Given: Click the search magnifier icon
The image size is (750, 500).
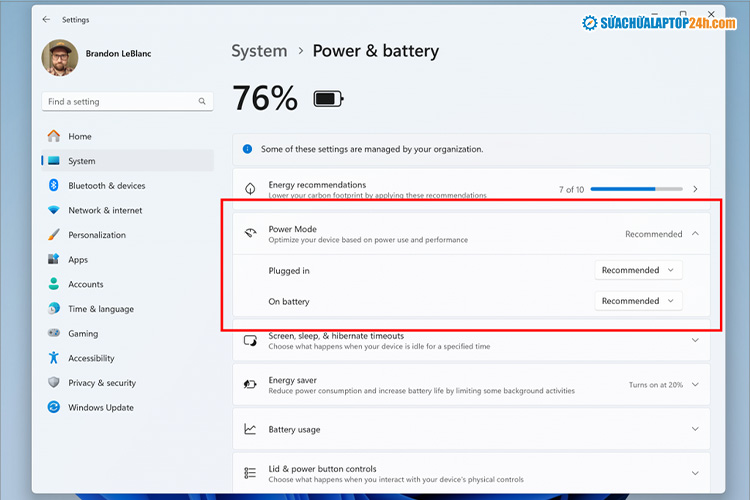Looking at the screenshot, I should tap(203, 102).
